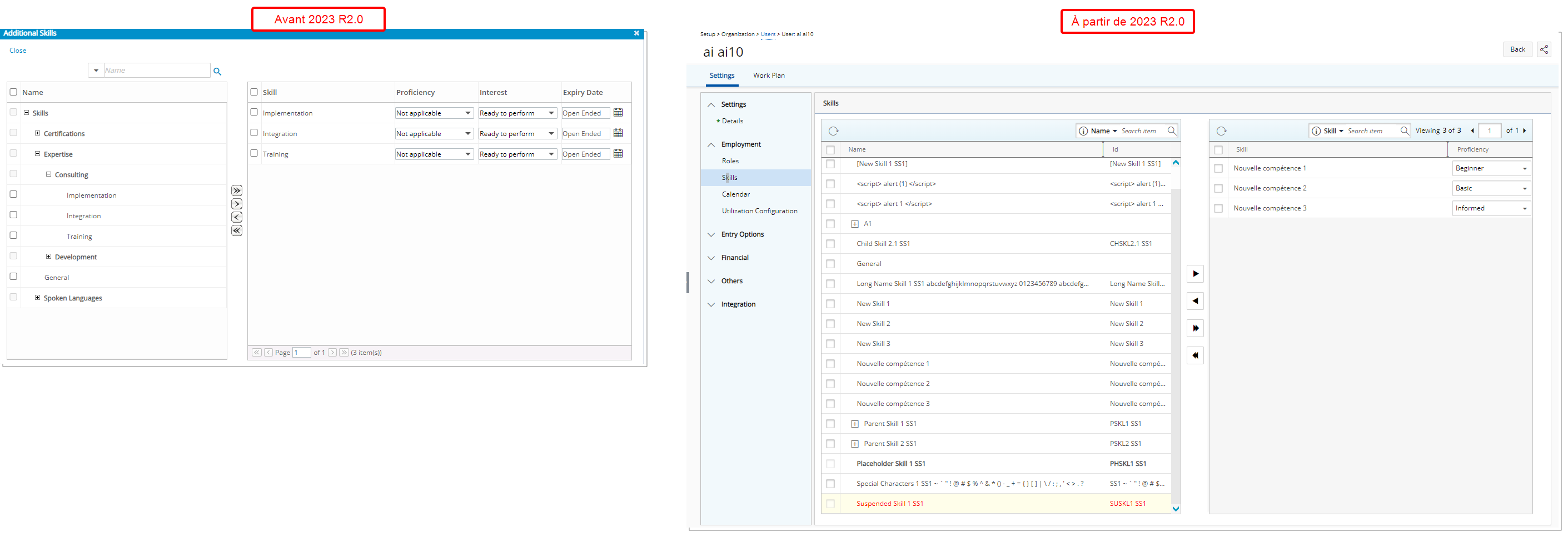This screenshot has width=1568, height=537.
Task: Click the page number field in assigned skills
Action: (x=1489, y=131)
